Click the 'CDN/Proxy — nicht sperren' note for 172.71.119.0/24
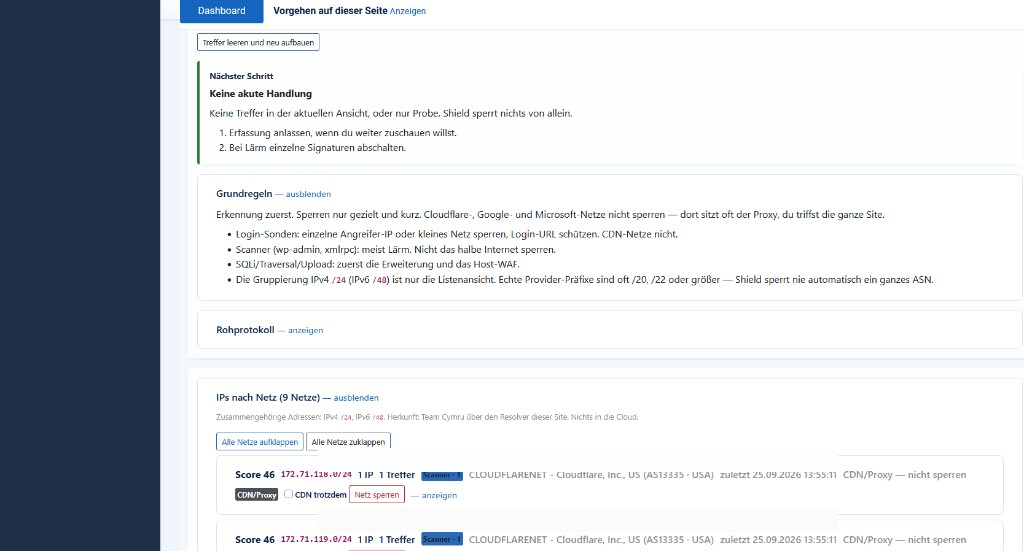The width and height of the screenshot is (1024, 551). pos(904,540)
